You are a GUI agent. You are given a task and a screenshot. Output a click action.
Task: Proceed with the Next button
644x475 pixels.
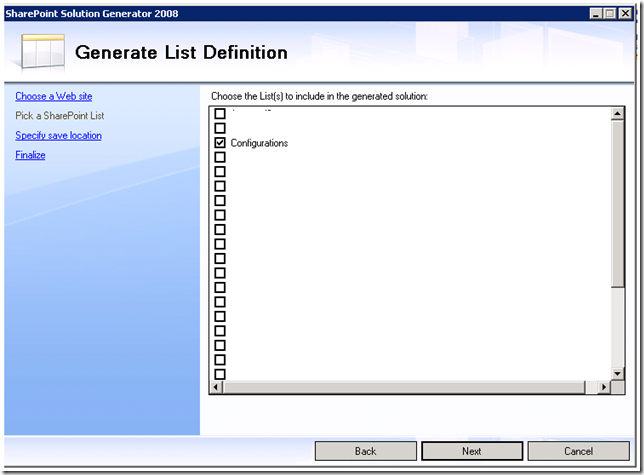click(472, 451)
